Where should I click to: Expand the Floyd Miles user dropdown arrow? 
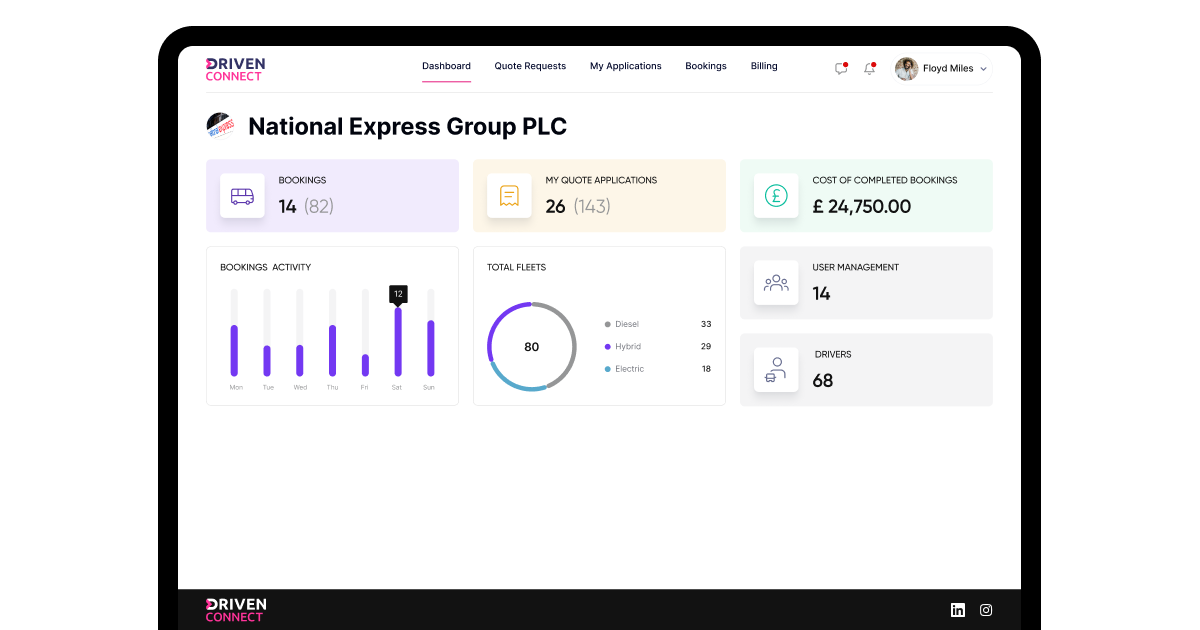[x=983, y=69]
